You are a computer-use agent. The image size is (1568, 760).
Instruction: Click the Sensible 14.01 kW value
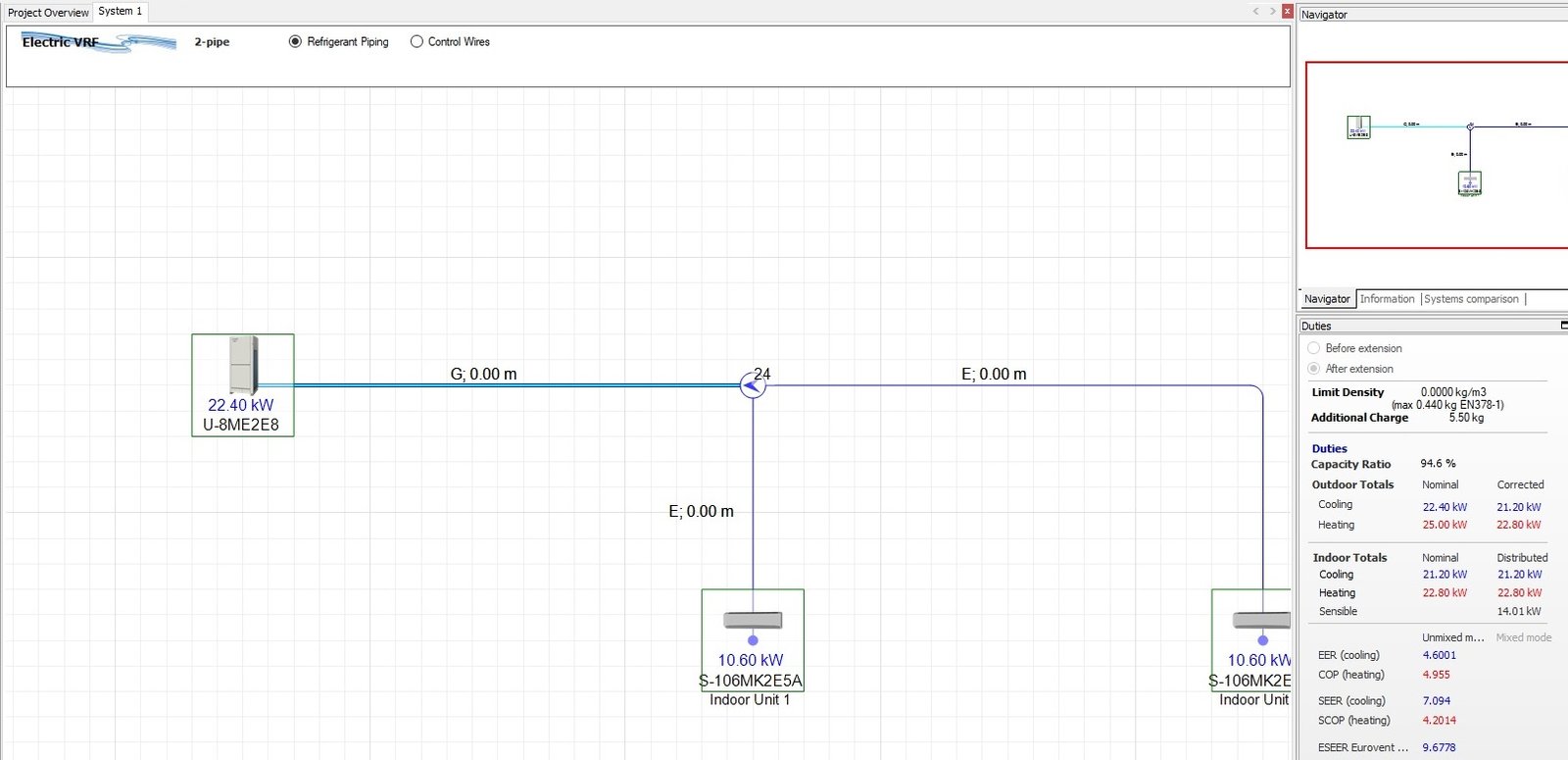1519,612
